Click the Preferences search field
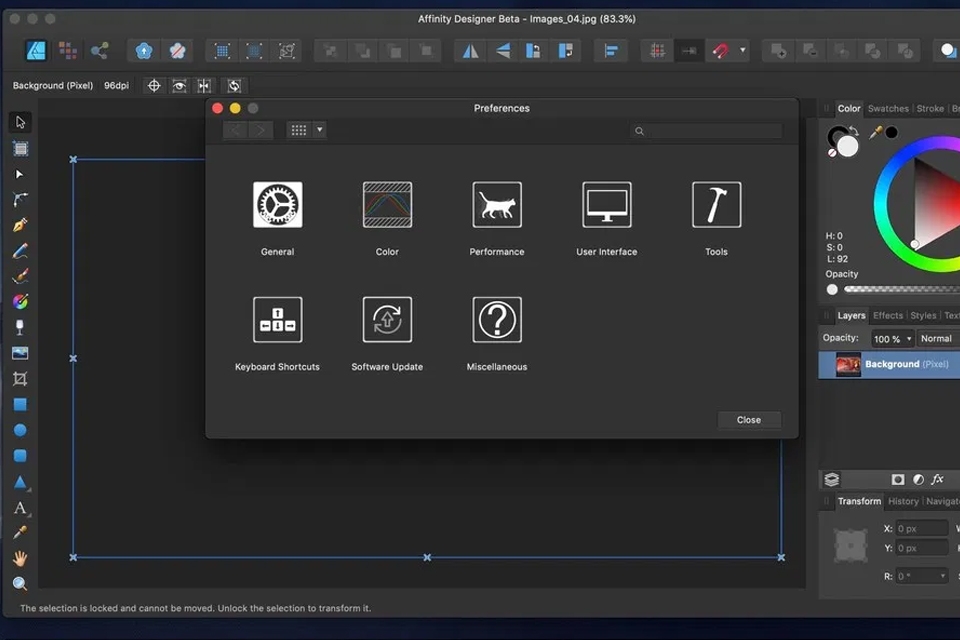This screenshot has width=960, height=640. (710, 131)
